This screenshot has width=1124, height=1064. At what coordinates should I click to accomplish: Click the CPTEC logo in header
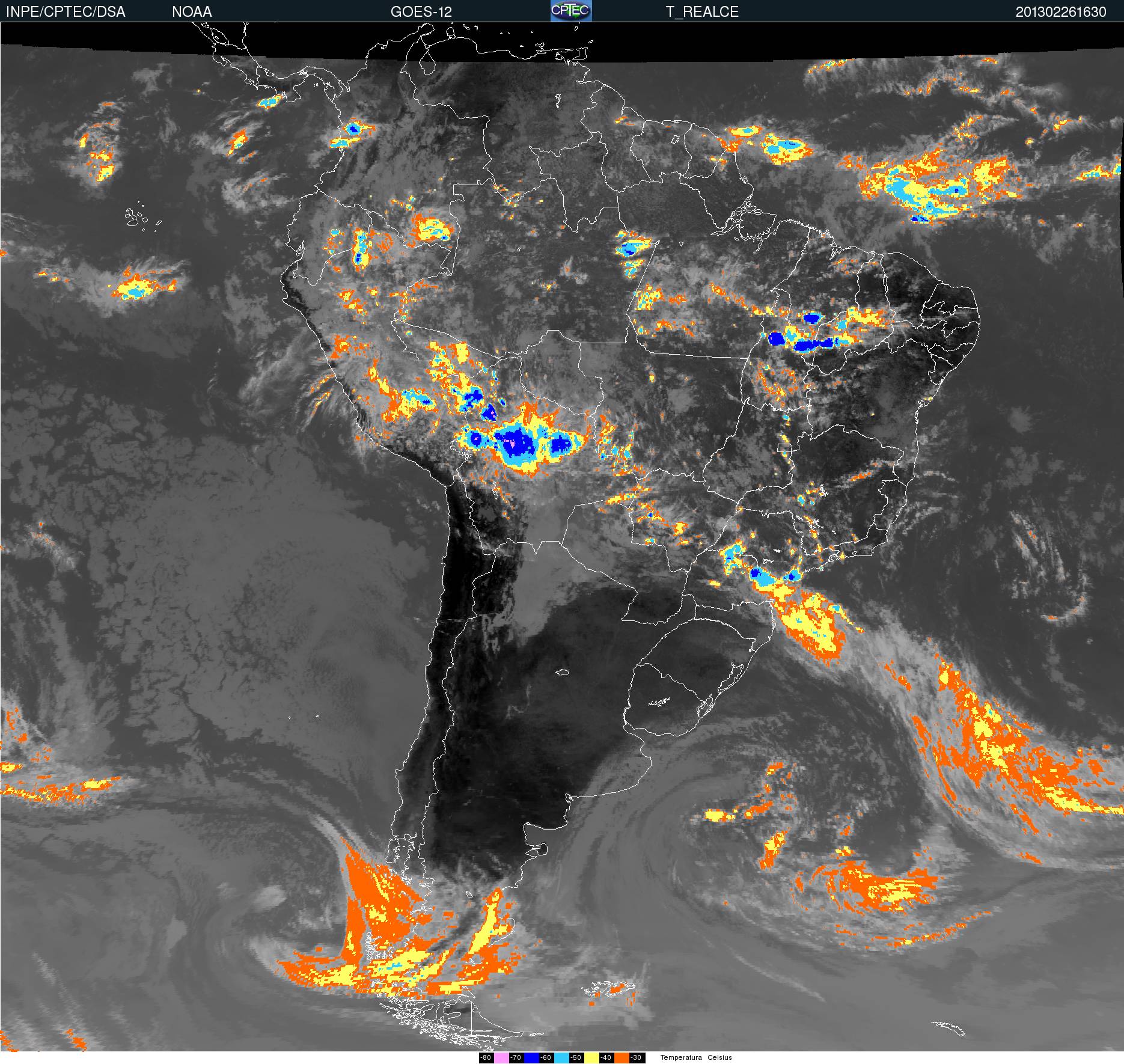pyautogui.click(x=571, y=11)
